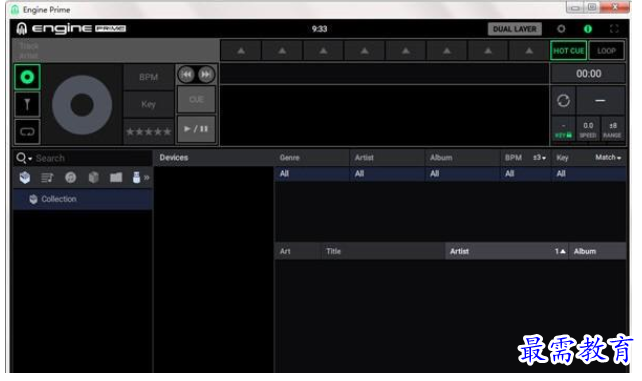Image resolution: width=642 pixels, height=381 pixels.
Task: Trigger eighth hot cue pad
Action: coord(529,51)
